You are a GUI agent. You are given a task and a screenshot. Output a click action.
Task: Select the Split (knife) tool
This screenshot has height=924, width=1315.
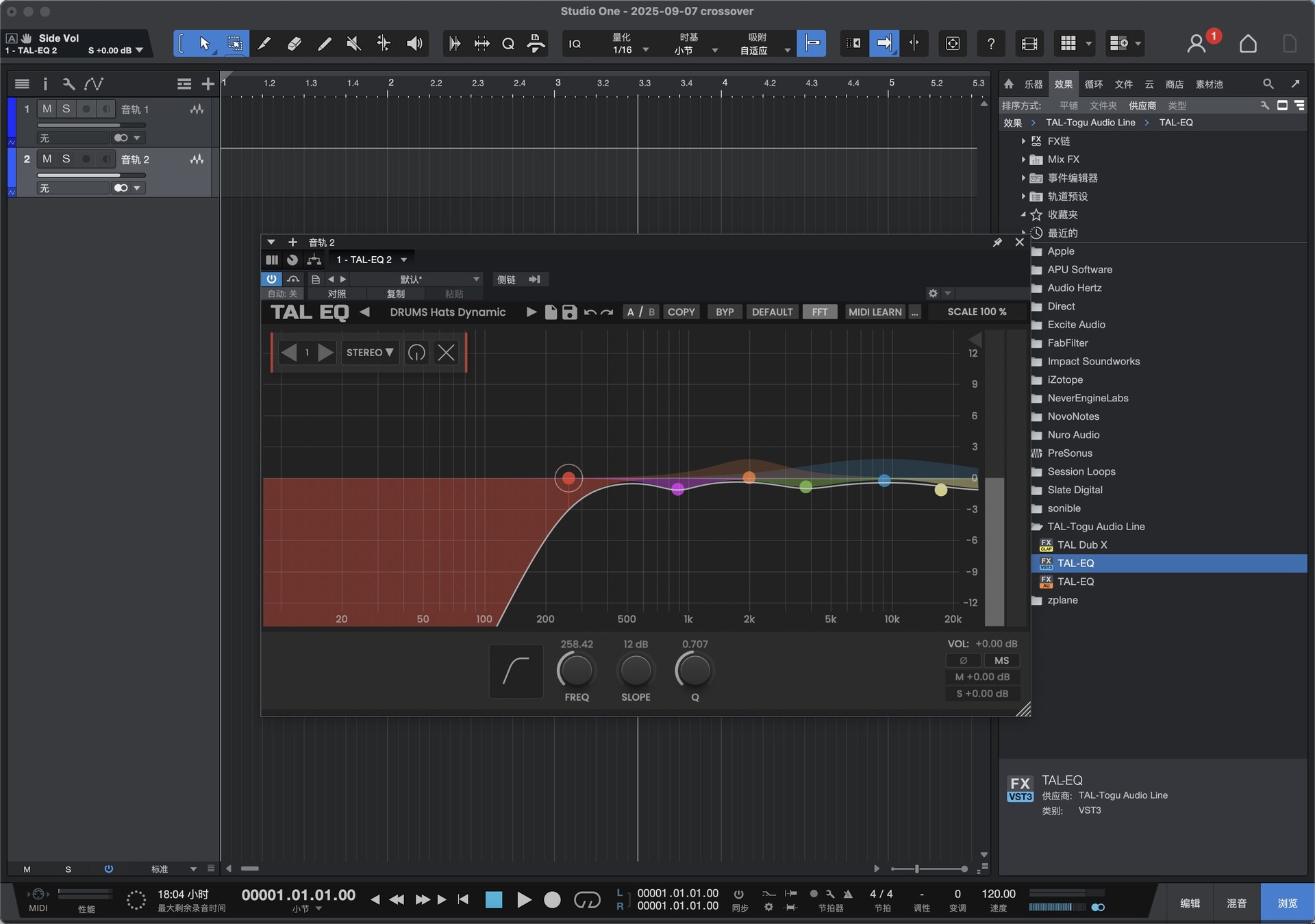264,44
